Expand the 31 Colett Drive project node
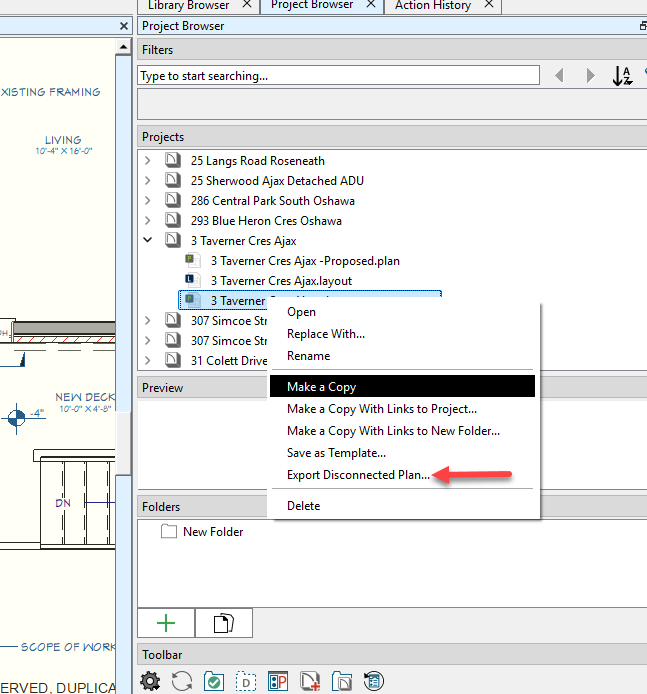647x694 pixels. click(x=148, y=361)
